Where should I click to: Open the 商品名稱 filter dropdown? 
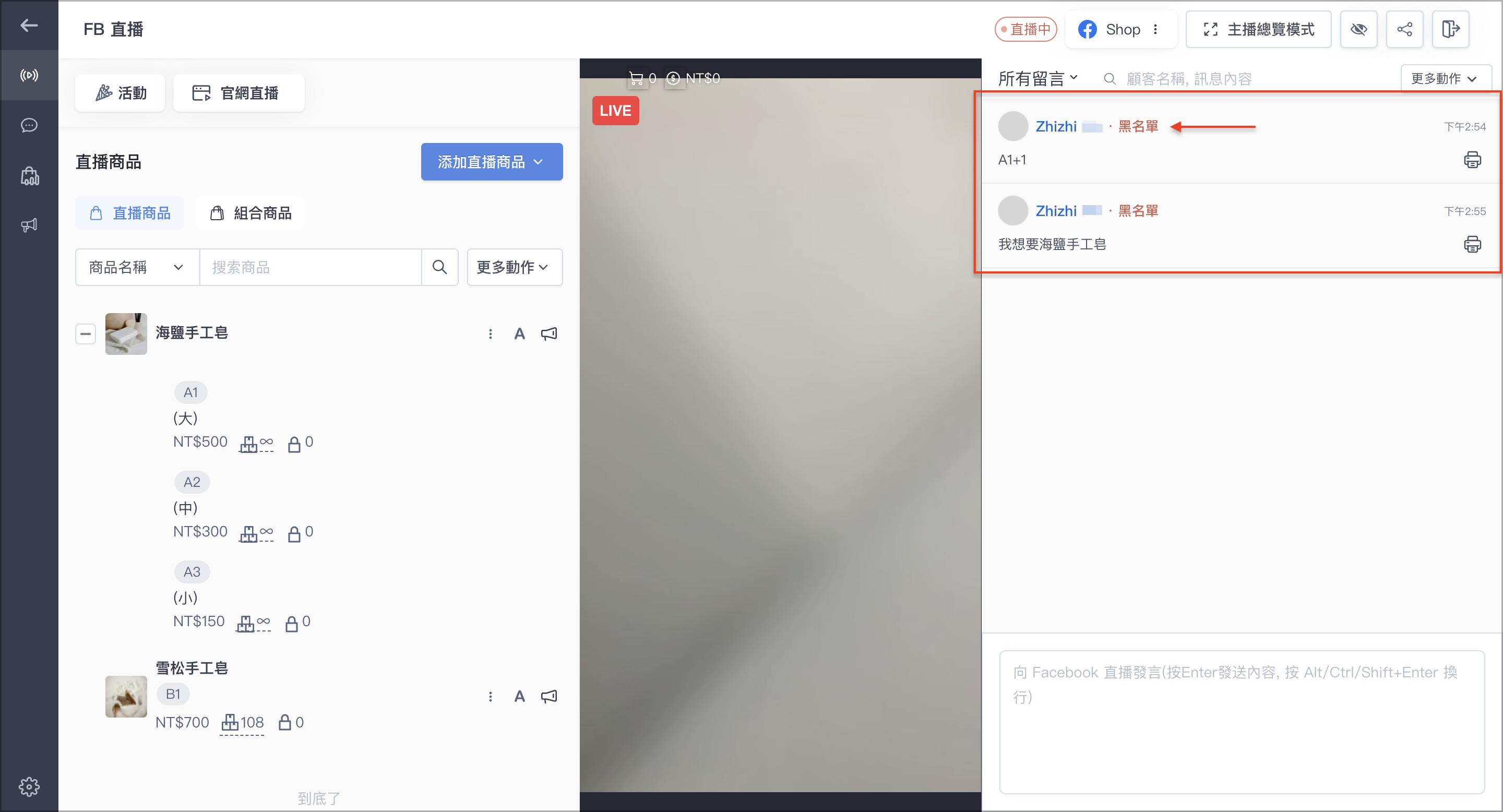coord(138,267)
